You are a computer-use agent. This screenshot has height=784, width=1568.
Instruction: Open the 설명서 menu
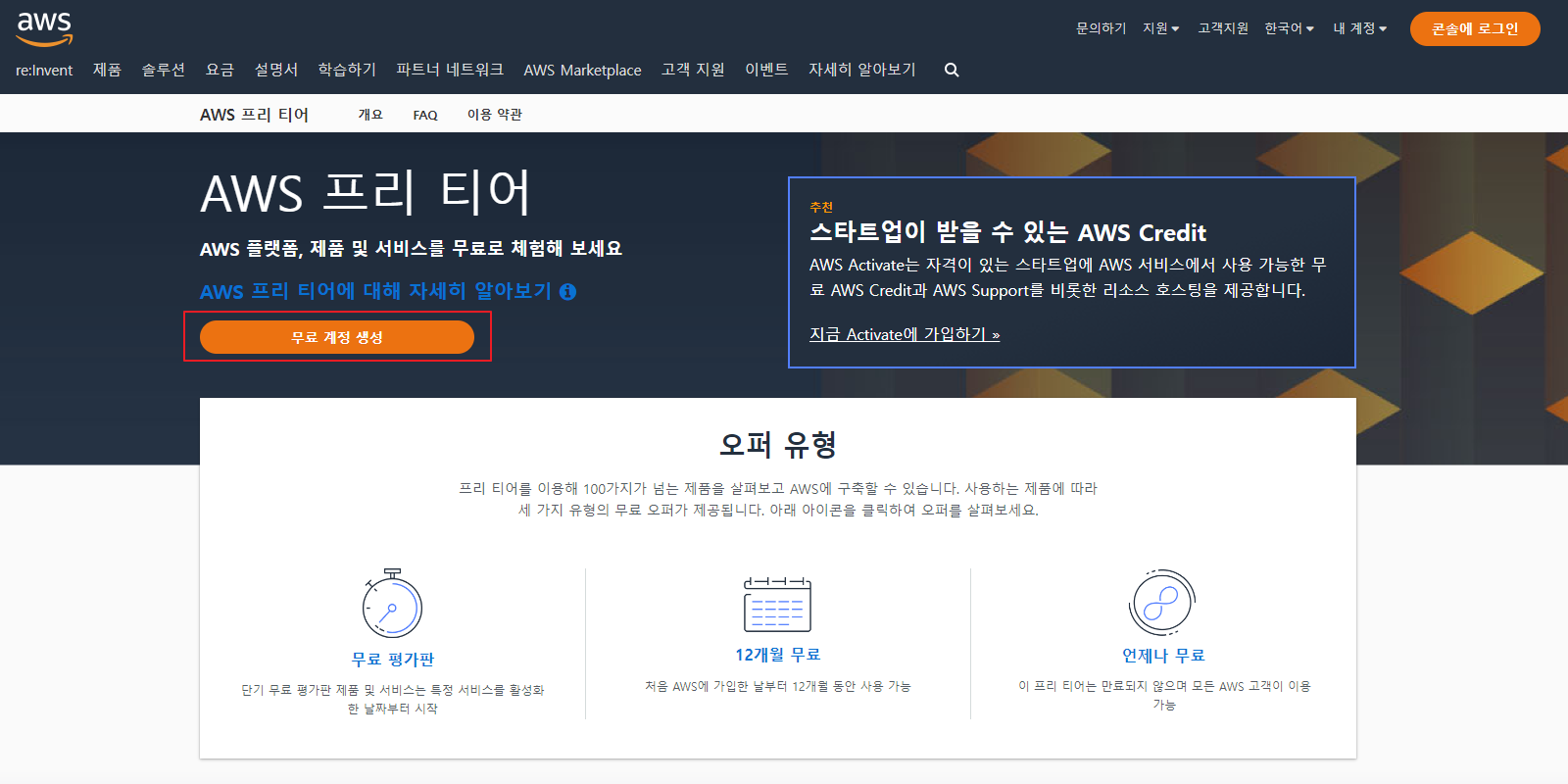pos(276,70)
